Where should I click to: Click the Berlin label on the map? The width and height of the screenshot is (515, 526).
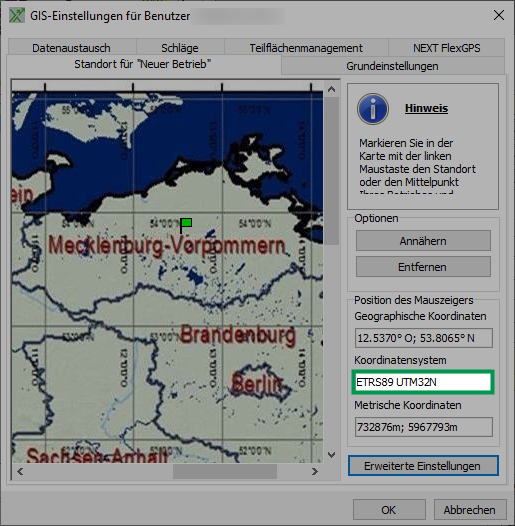(x=257, y=384)
